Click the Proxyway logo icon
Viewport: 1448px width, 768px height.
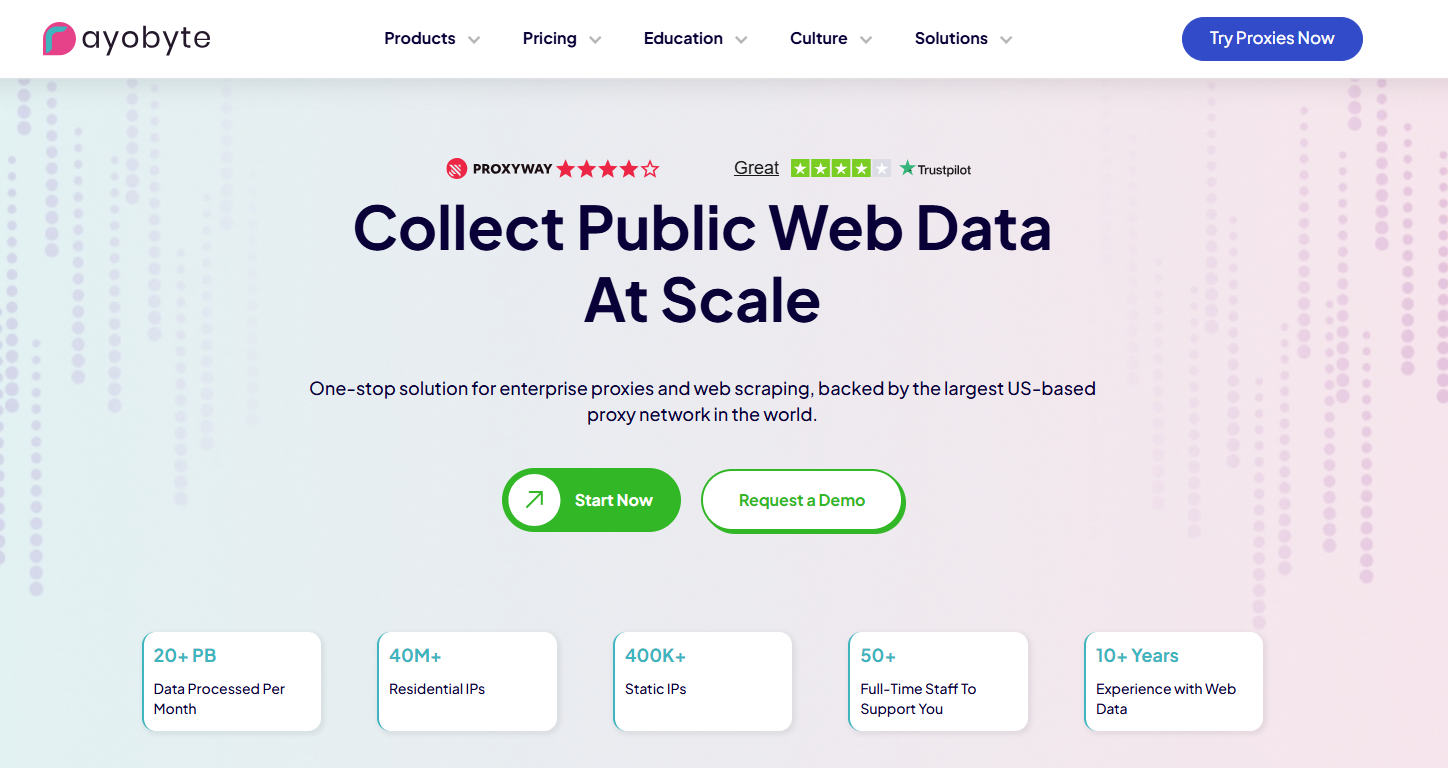click(457, 169)
